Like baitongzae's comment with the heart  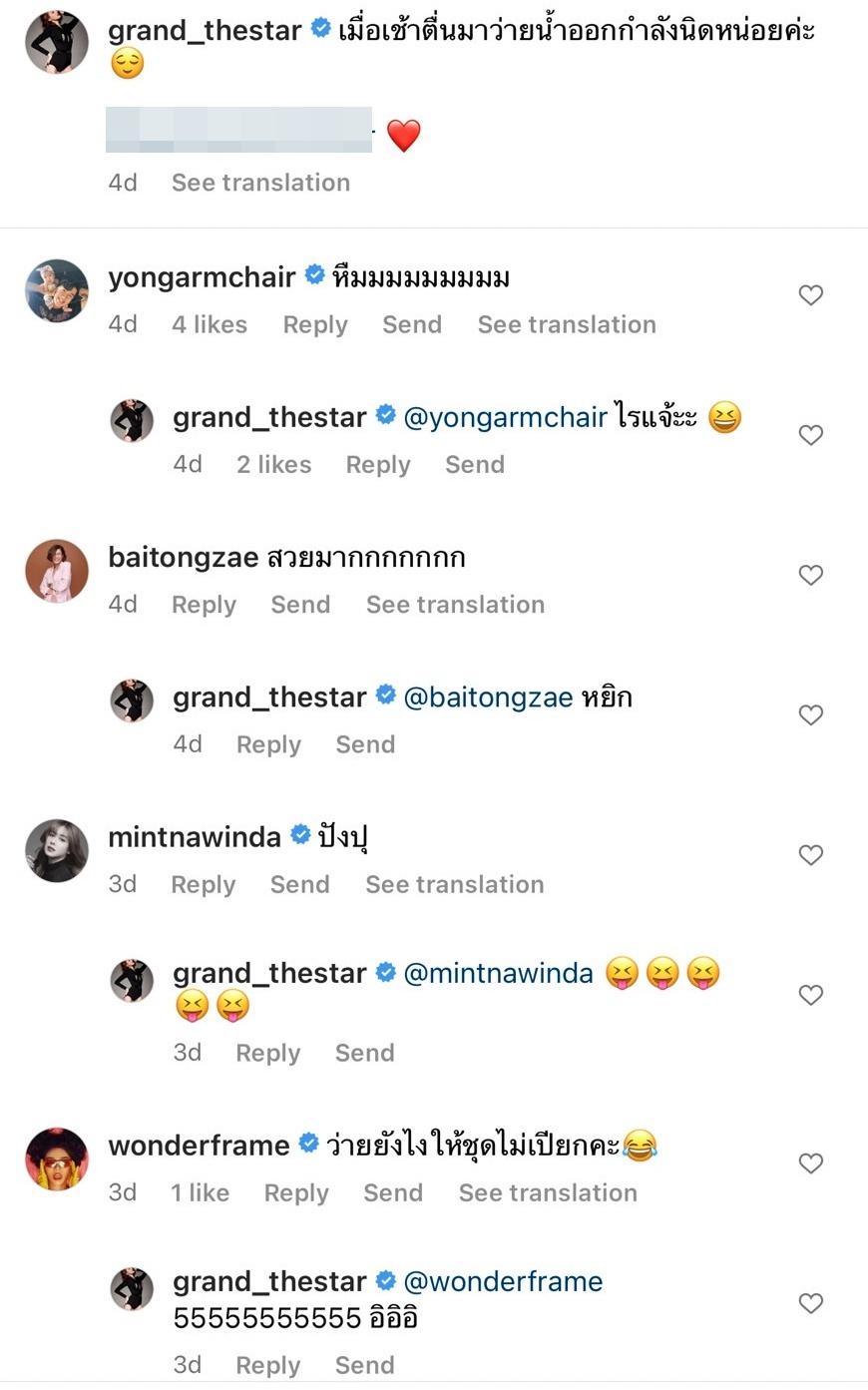click(810, 575)
